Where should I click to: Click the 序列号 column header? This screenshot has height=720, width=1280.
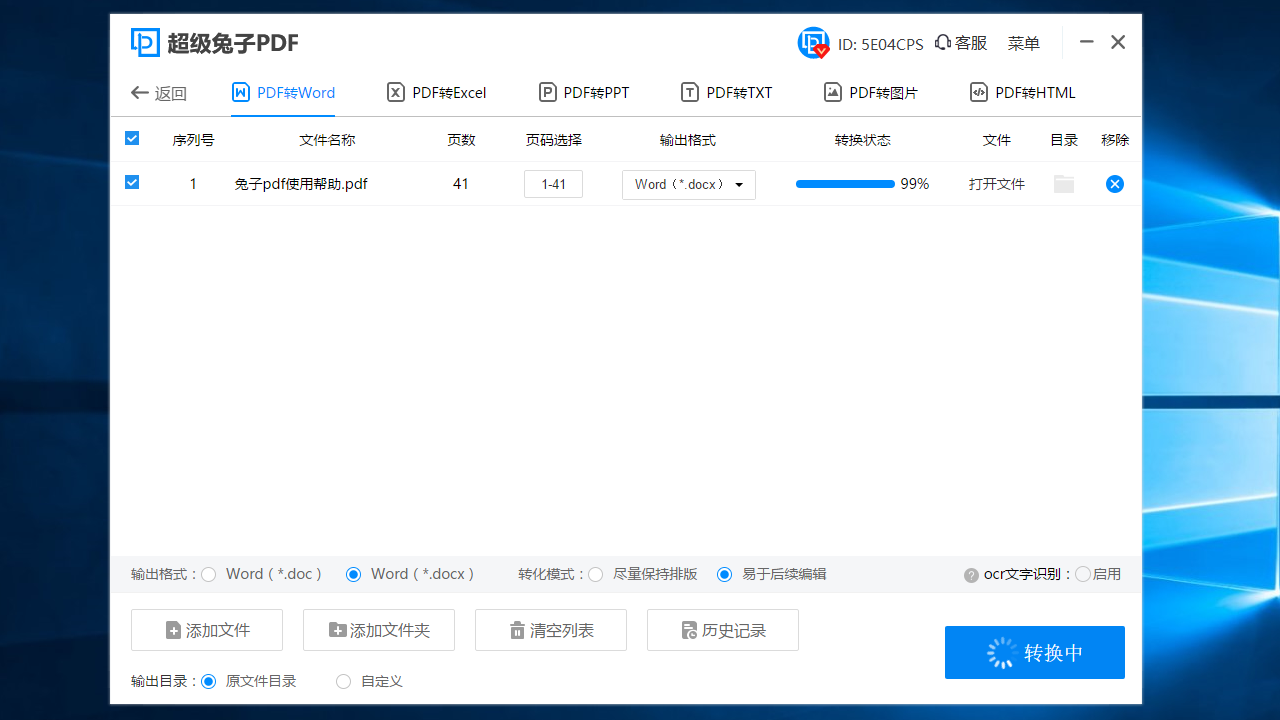(x=193, y=140)
